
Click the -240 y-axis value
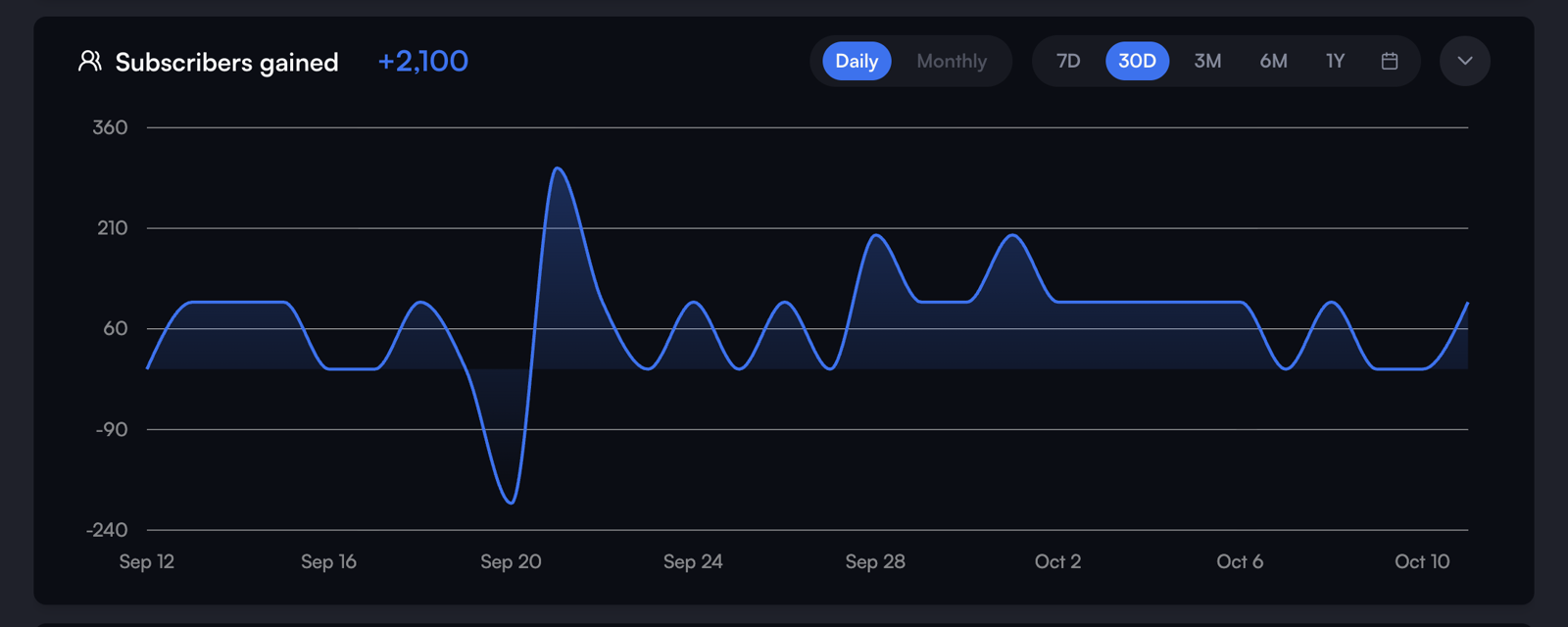(x=107, y=530)
